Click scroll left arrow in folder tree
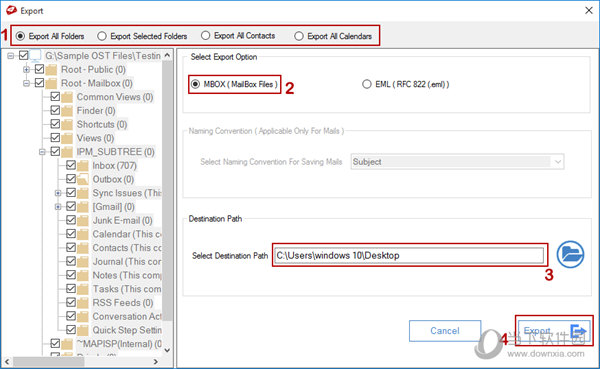600x369 pixels. pyautogui.click(x=7, y=361)
